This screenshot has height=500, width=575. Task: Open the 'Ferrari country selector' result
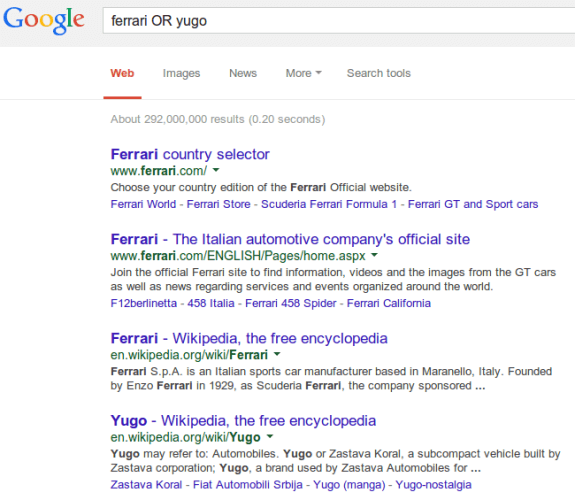click(190, 154)
